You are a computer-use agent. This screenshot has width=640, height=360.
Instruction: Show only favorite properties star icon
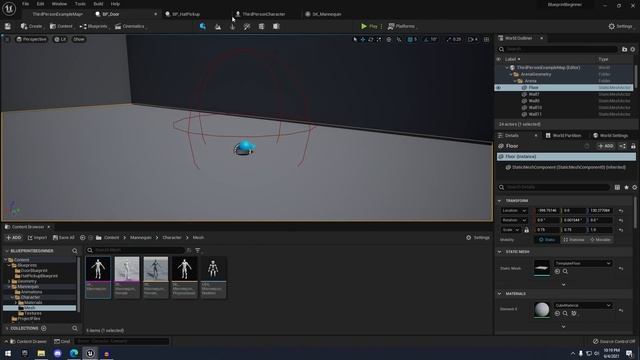point(626,187)
